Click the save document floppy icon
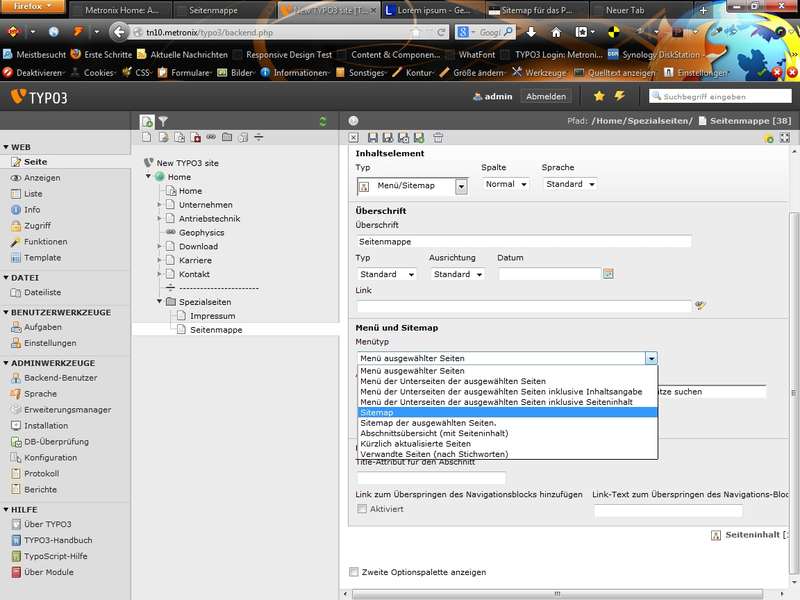Image resolution: width=800 pixels, height=600 pixels. [x=373, y=137]
